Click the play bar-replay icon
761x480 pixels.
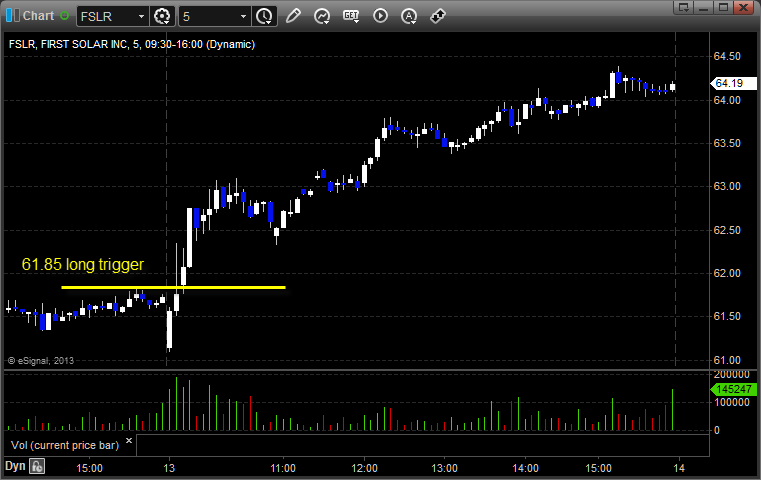[380, 16]
